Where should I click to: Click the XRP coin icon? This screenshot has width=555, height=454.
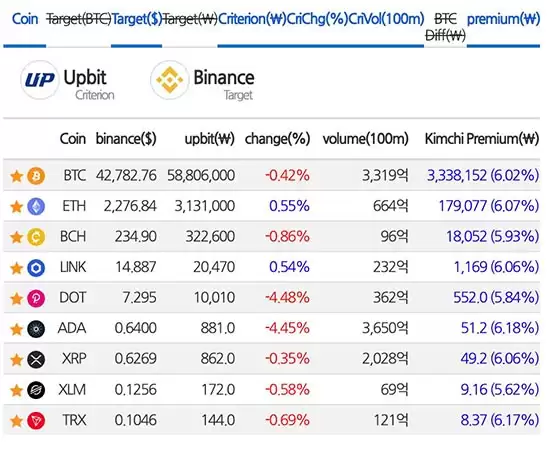tap(36, 360)
